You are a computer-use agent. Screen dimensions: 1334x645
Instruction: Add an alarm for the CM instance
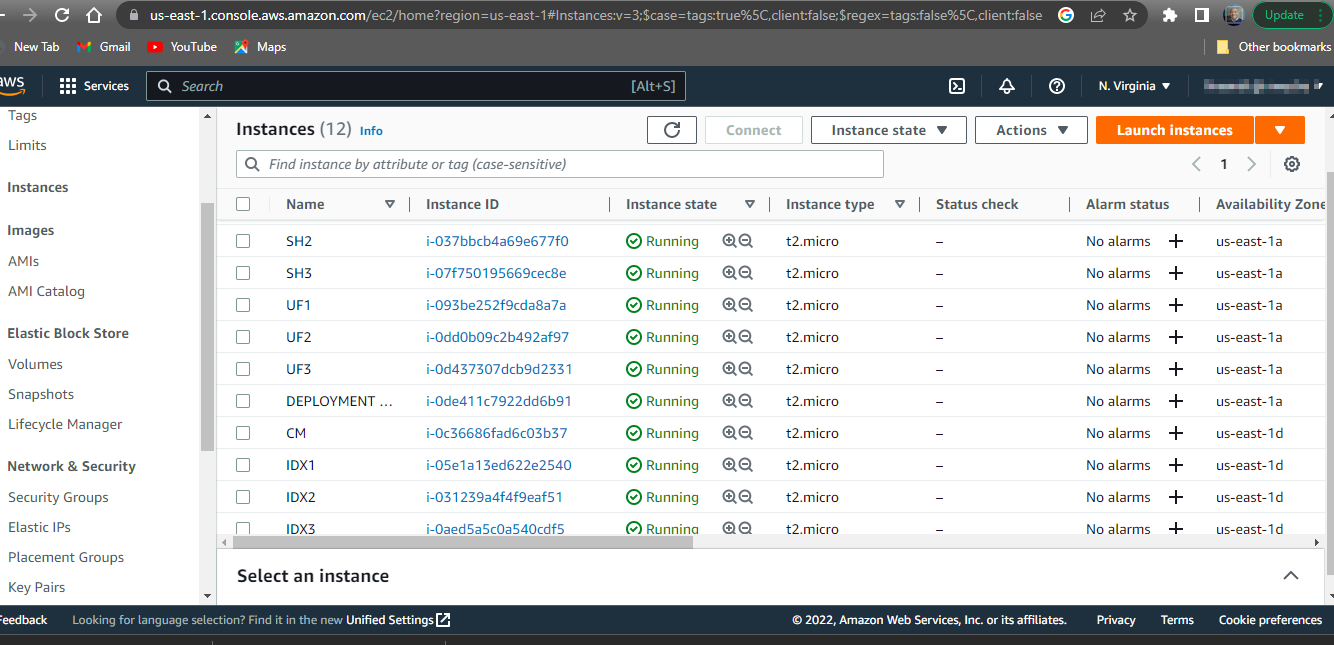coord(1175,433)
